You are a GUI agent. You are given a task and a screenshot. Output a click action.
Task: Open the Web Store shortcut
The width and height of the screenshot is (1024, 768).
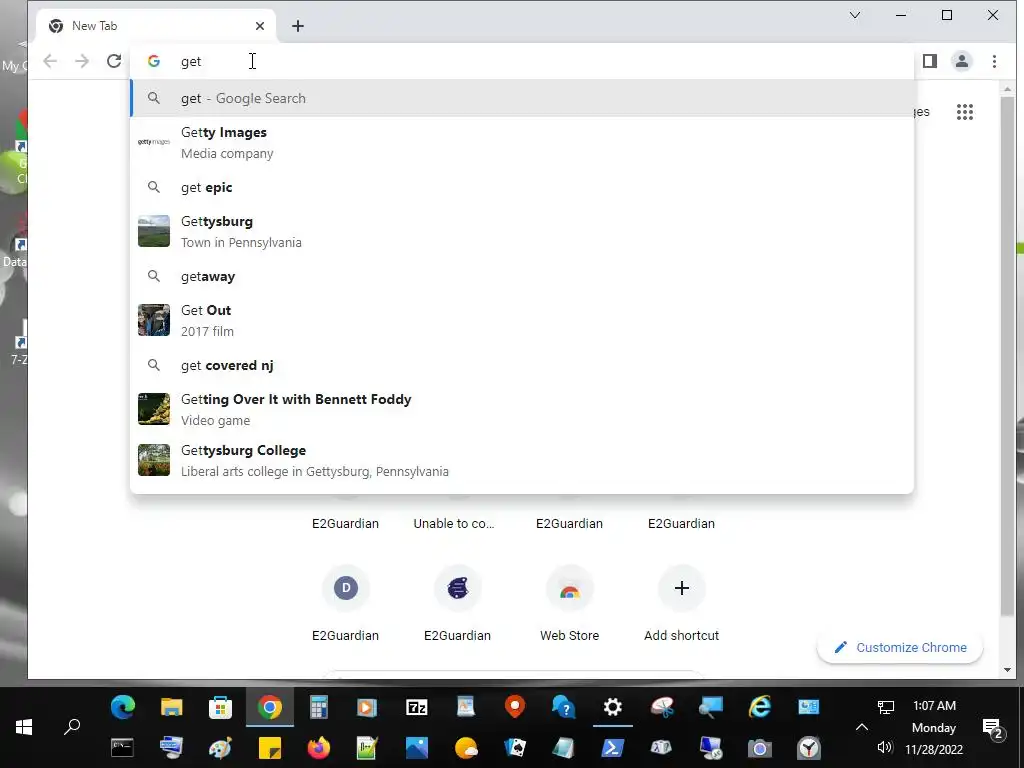569,603
